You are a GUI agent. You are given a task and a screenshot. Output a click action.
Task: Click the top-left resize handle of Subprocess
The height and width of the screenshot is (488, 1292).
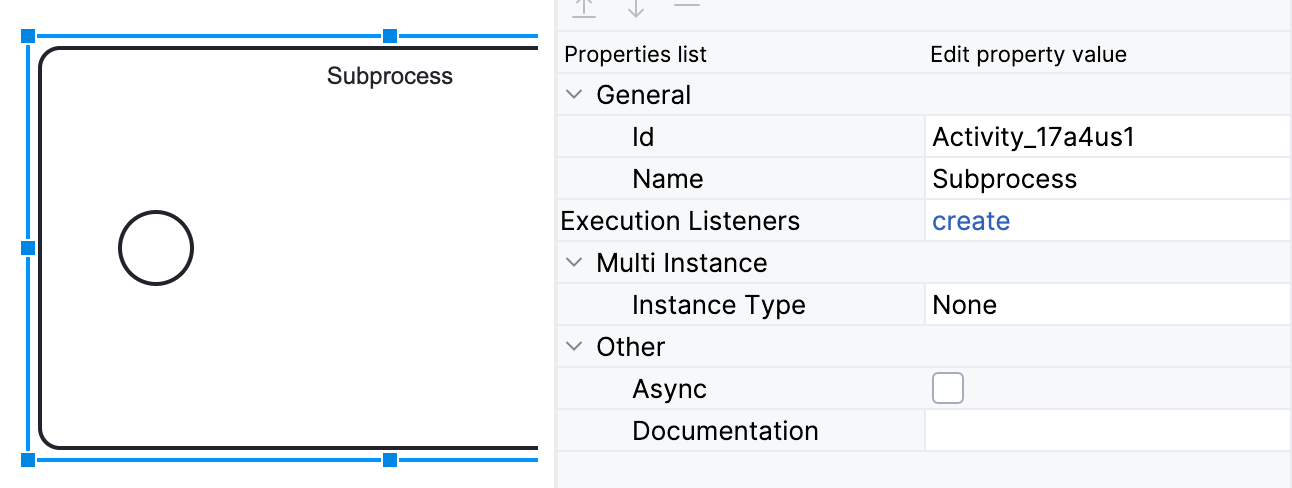[x=28, y=36]
